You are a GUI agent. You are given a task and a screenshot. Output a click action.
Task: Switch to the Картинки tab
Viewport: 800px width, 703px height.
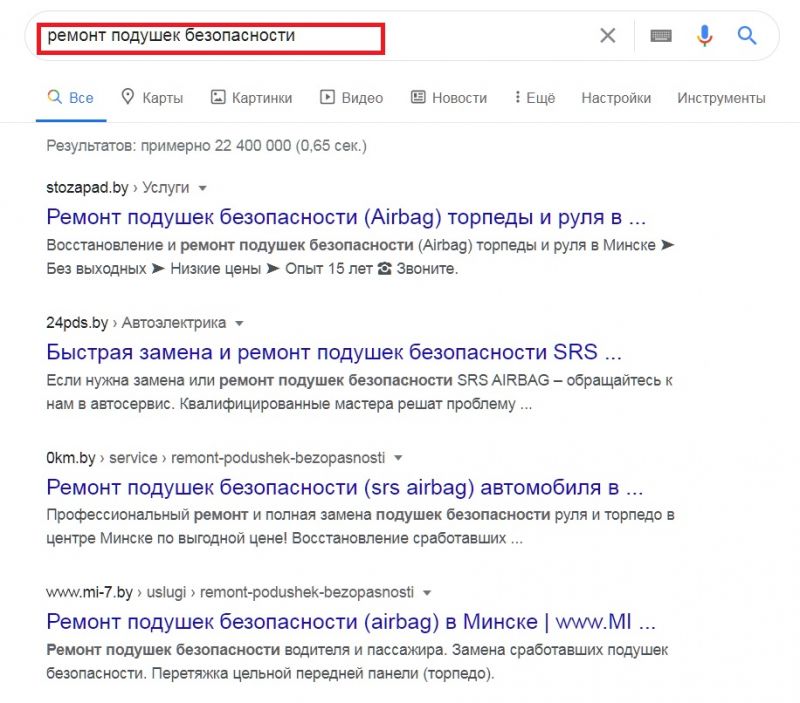251,98
